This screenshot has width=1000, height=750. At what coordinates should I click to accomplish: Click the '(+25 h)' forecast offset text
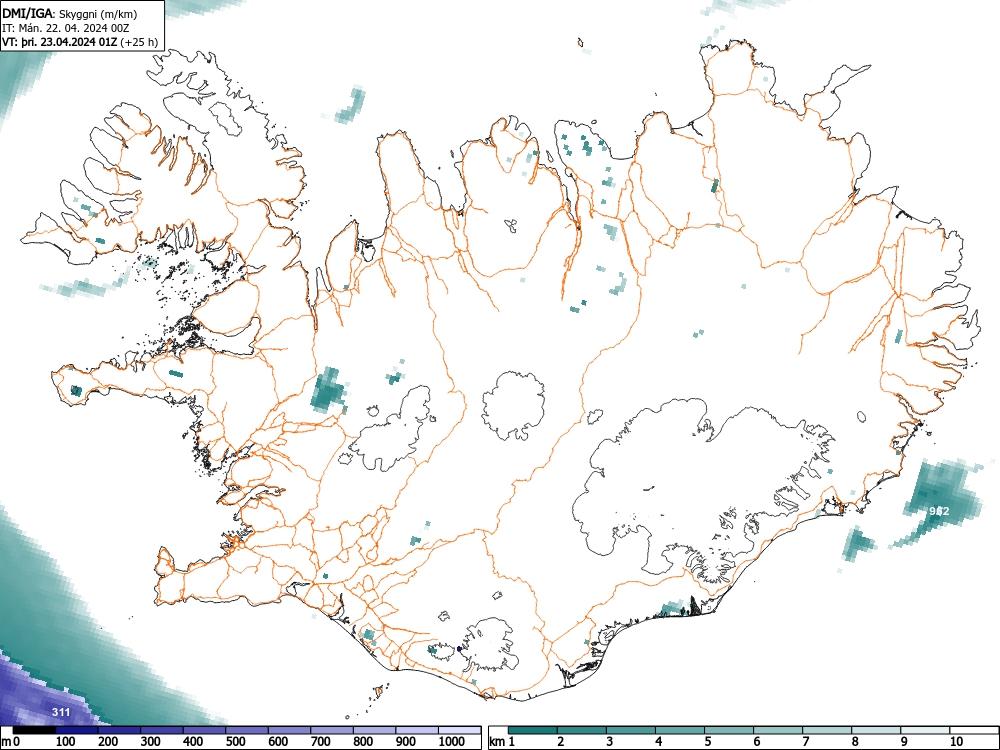pos(139,42)
